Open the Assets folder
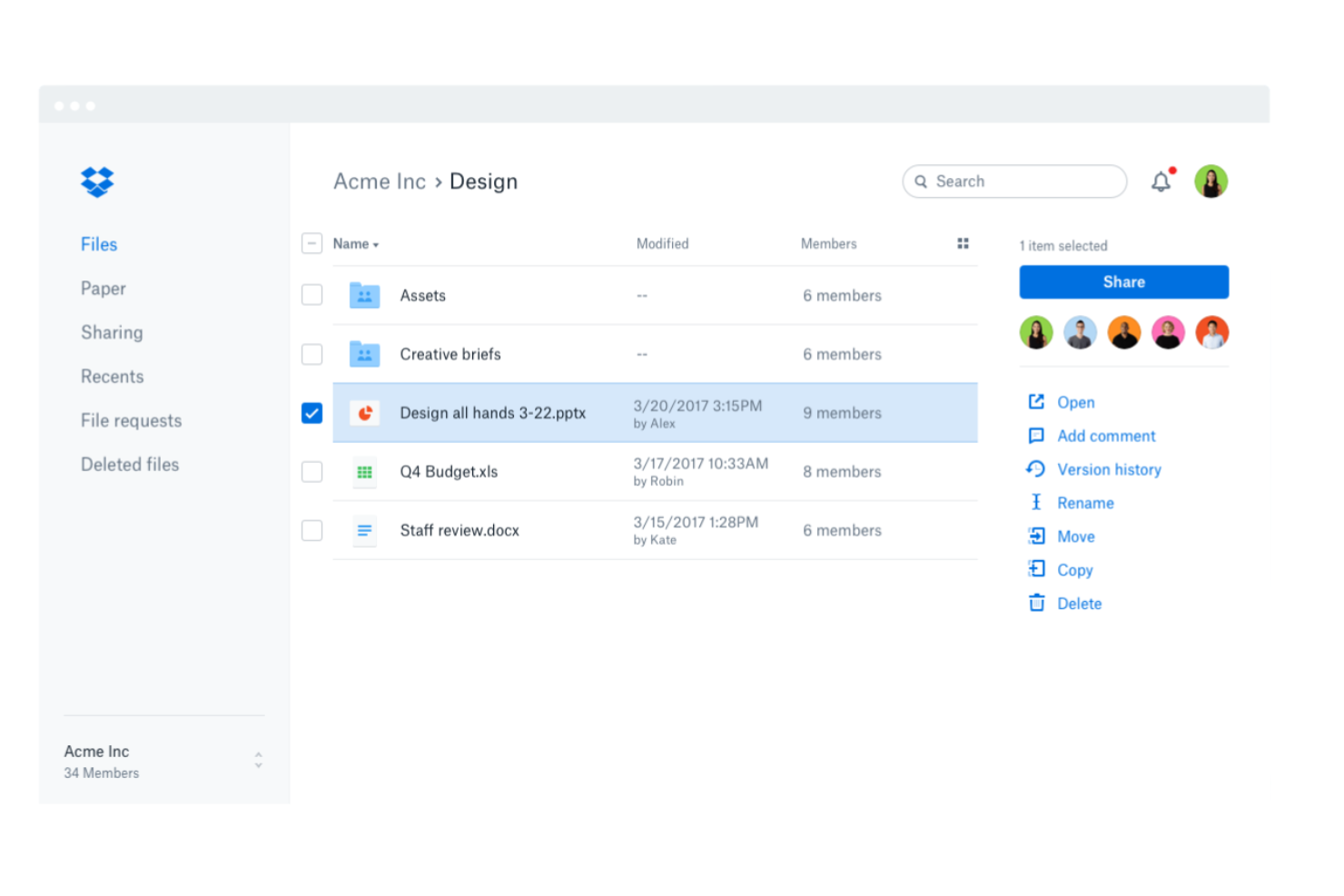Image resolution: width=1344 pixels, height=896 pixels. point(422,295)
